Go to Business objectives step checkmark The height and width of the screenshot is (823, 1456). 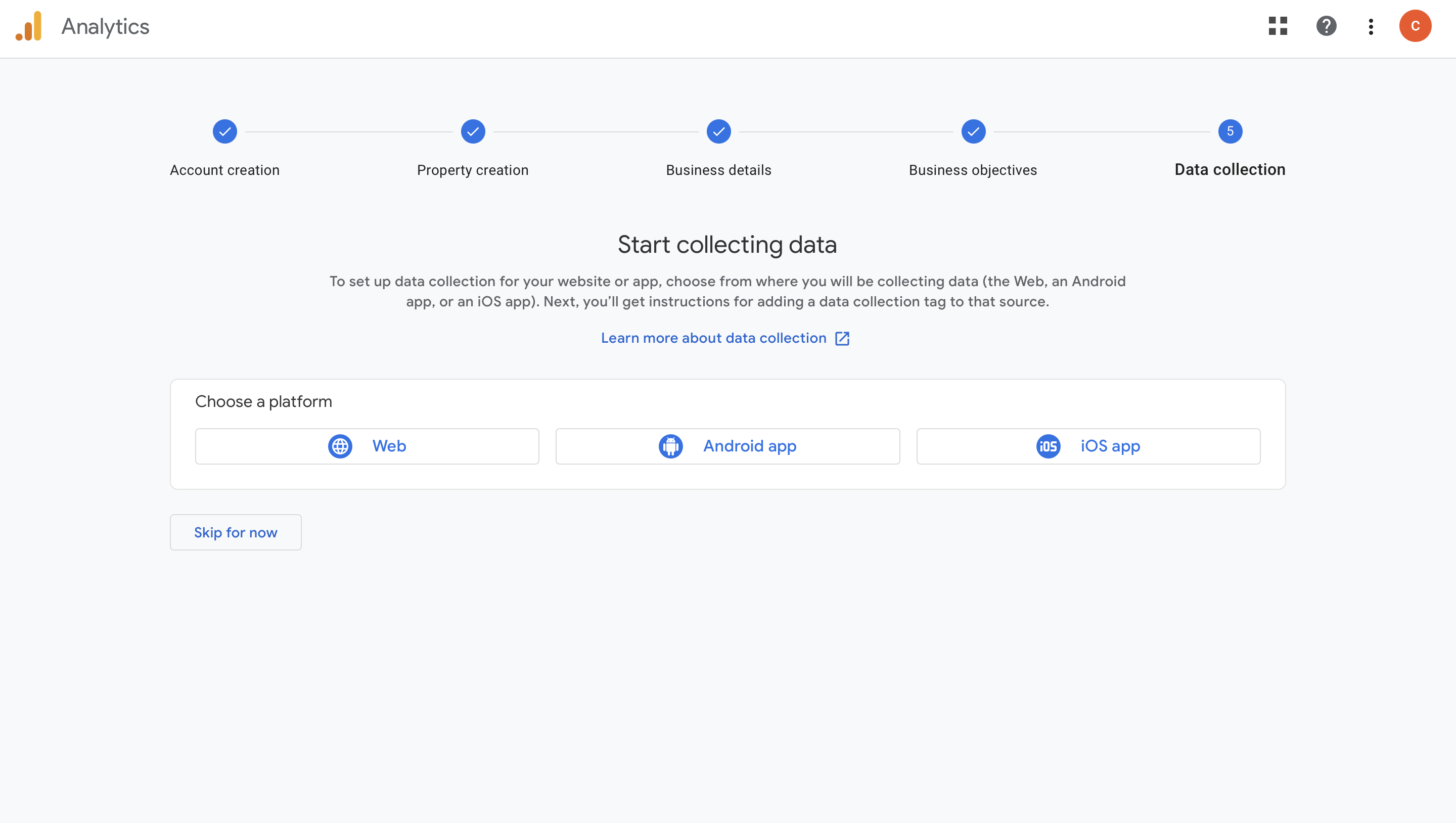pos(973,132)
